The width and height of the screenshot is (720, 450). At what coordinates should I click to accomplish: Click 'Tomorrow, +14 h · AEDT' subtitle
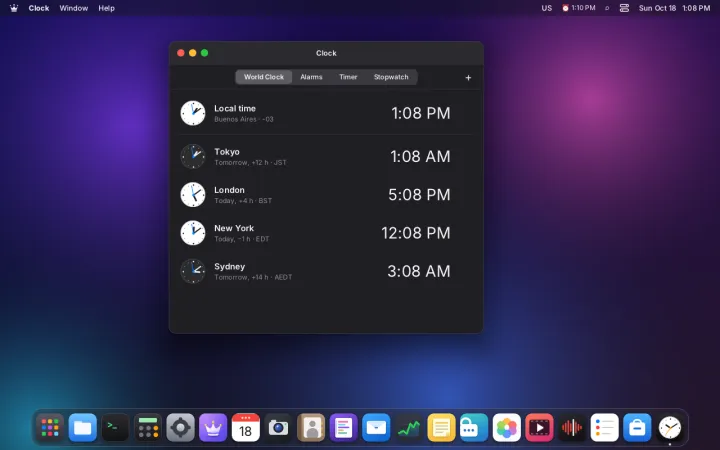coord(253,277)
